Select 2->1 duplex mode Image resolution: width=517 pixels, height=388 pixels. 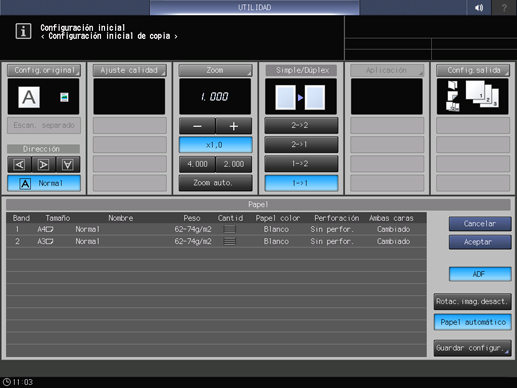point(301,145)
